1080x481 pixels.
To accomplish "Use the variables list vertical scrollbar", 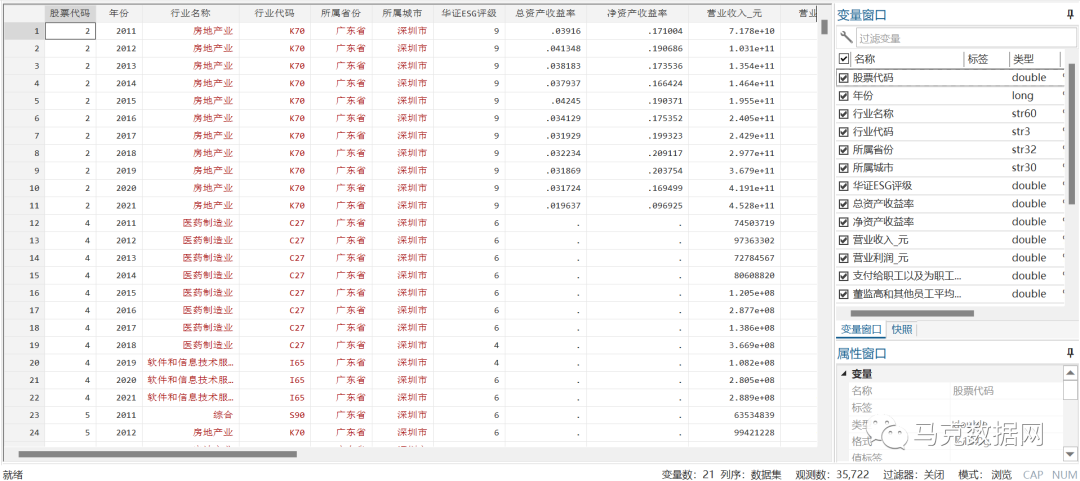I will [x=1070, y=134].
